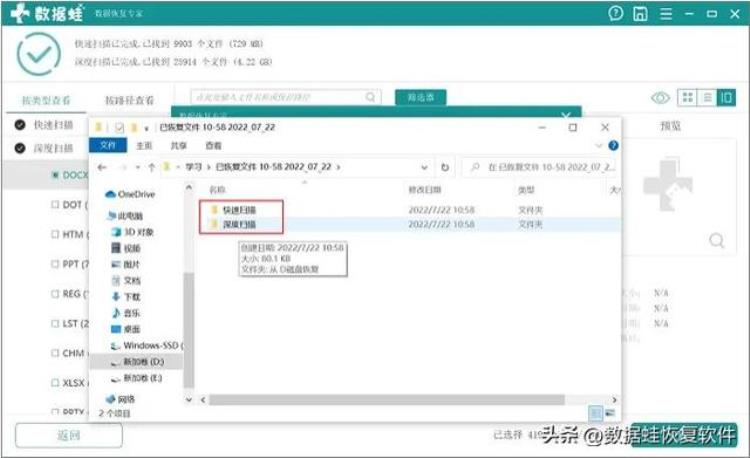The image size is (750, 458).
Task: Switch to list view in 数据蛙
Action: tap(707, 98)
